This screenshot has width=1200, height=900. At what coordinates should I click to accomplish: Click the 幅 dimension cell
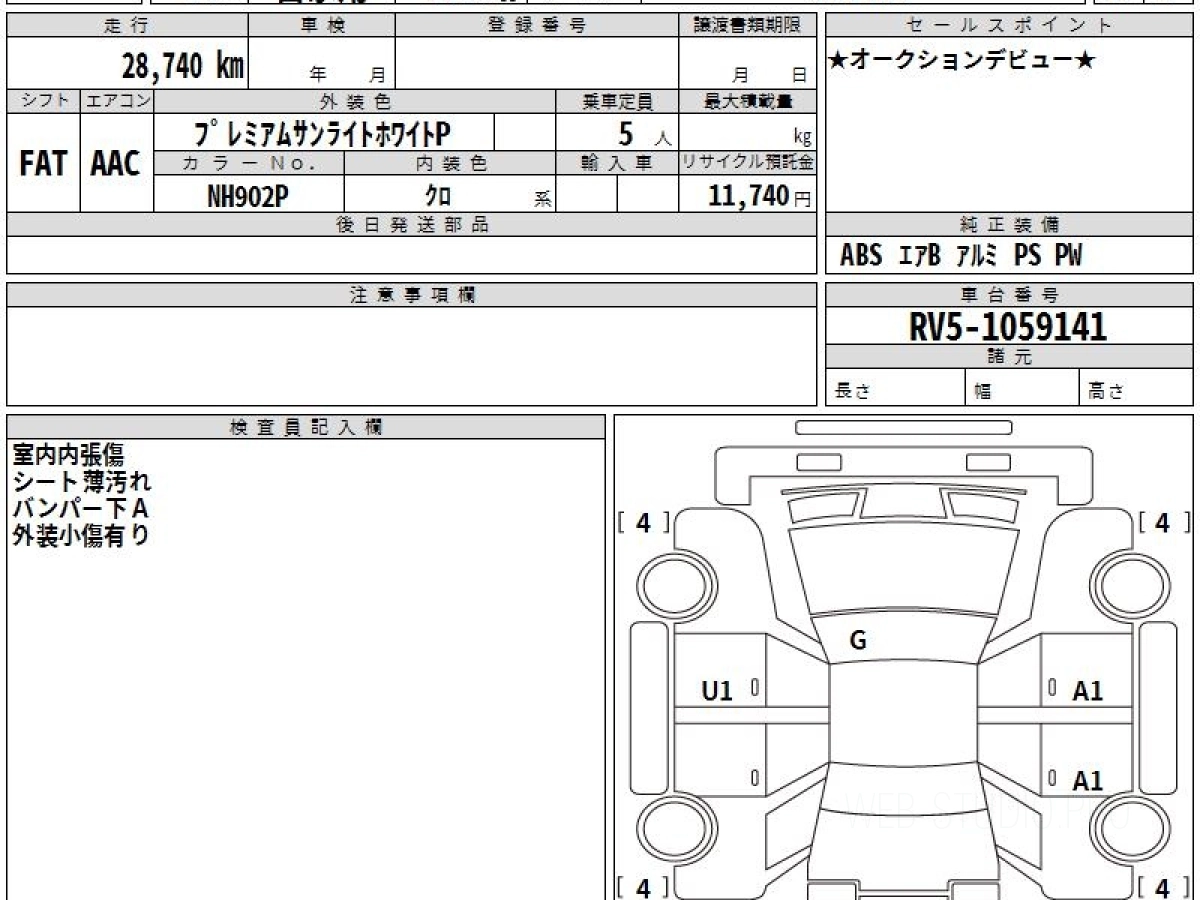(1022, 388)
